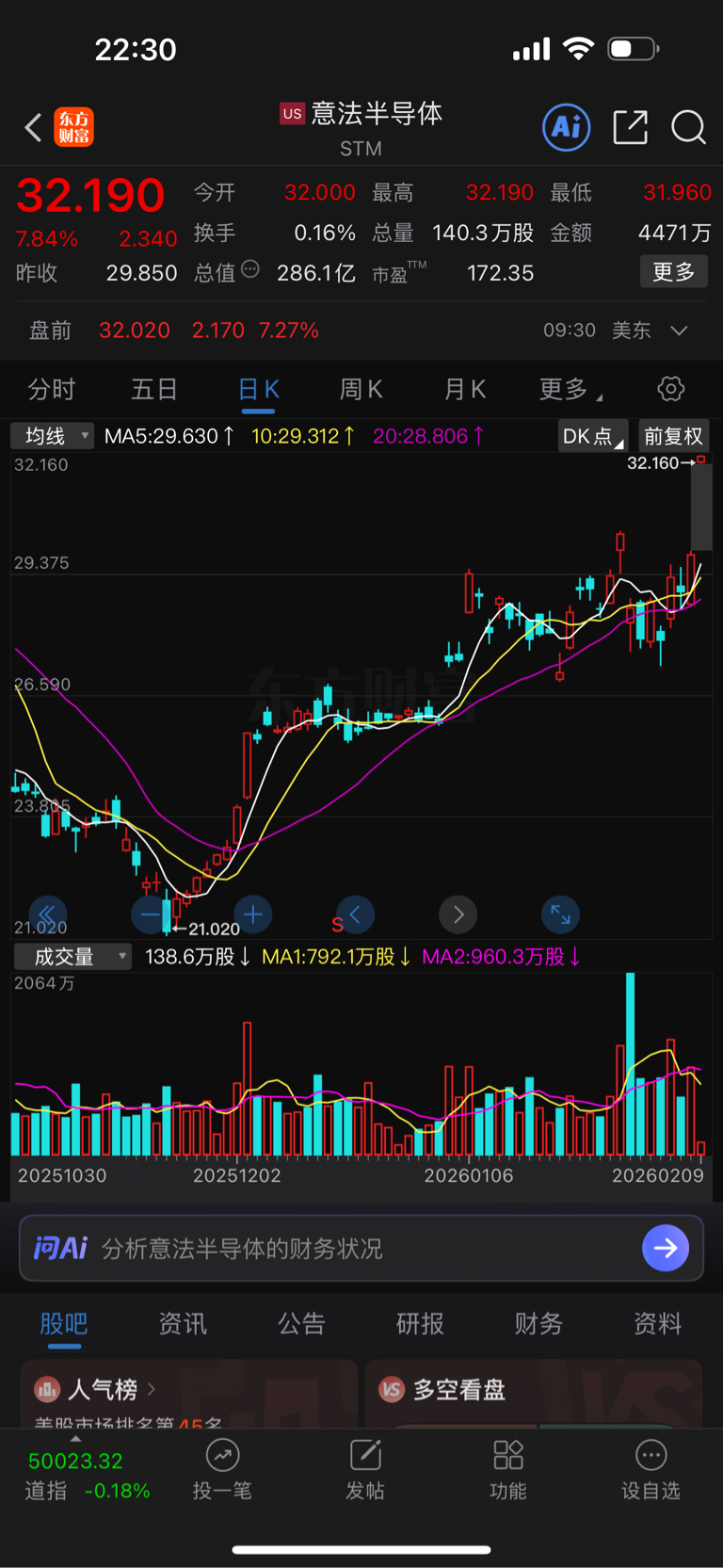
Task: Switch to 分时 tab
Action: point(52,389)
